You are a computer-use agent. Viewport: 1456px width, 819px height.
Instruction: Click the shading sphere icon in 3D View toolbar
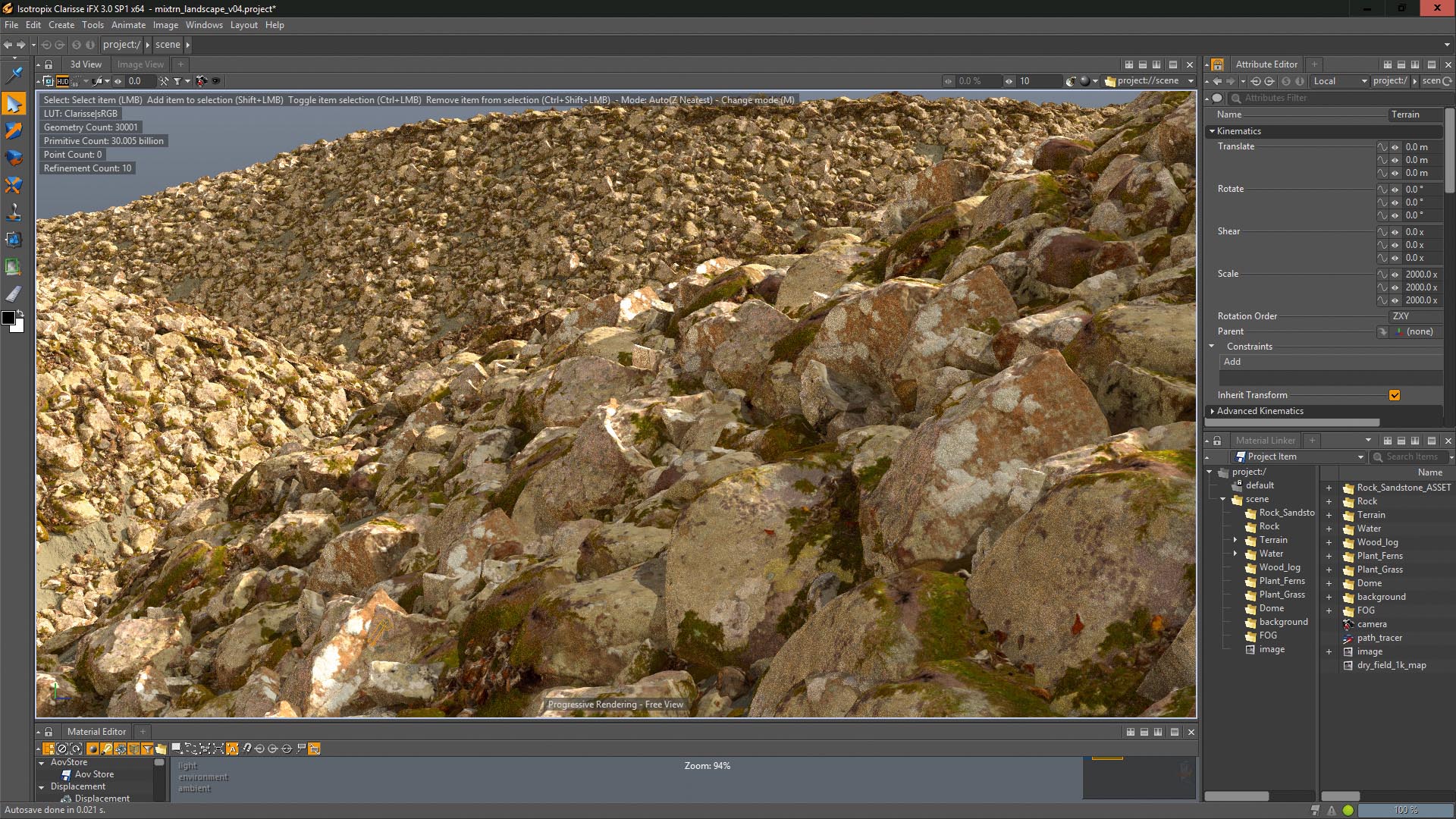[x=1084, y=81]
